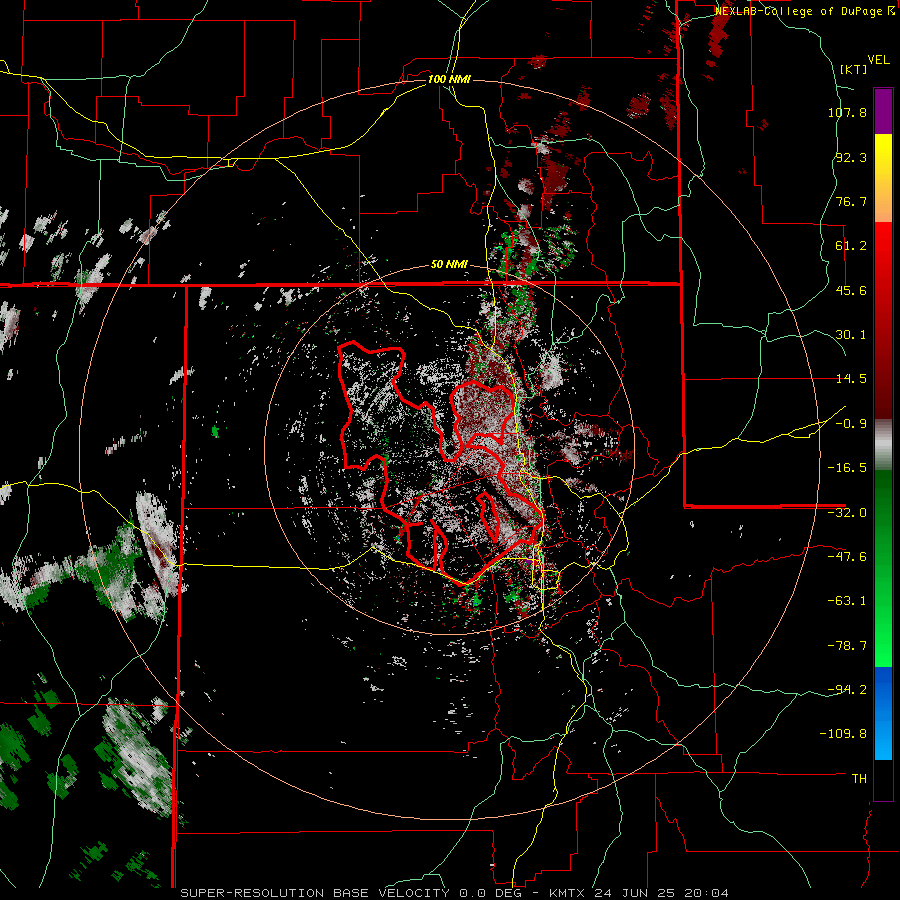This screenshot has width=900, height=900.
Task: Select the -109.8 legend value
Action: coord(843,734)
